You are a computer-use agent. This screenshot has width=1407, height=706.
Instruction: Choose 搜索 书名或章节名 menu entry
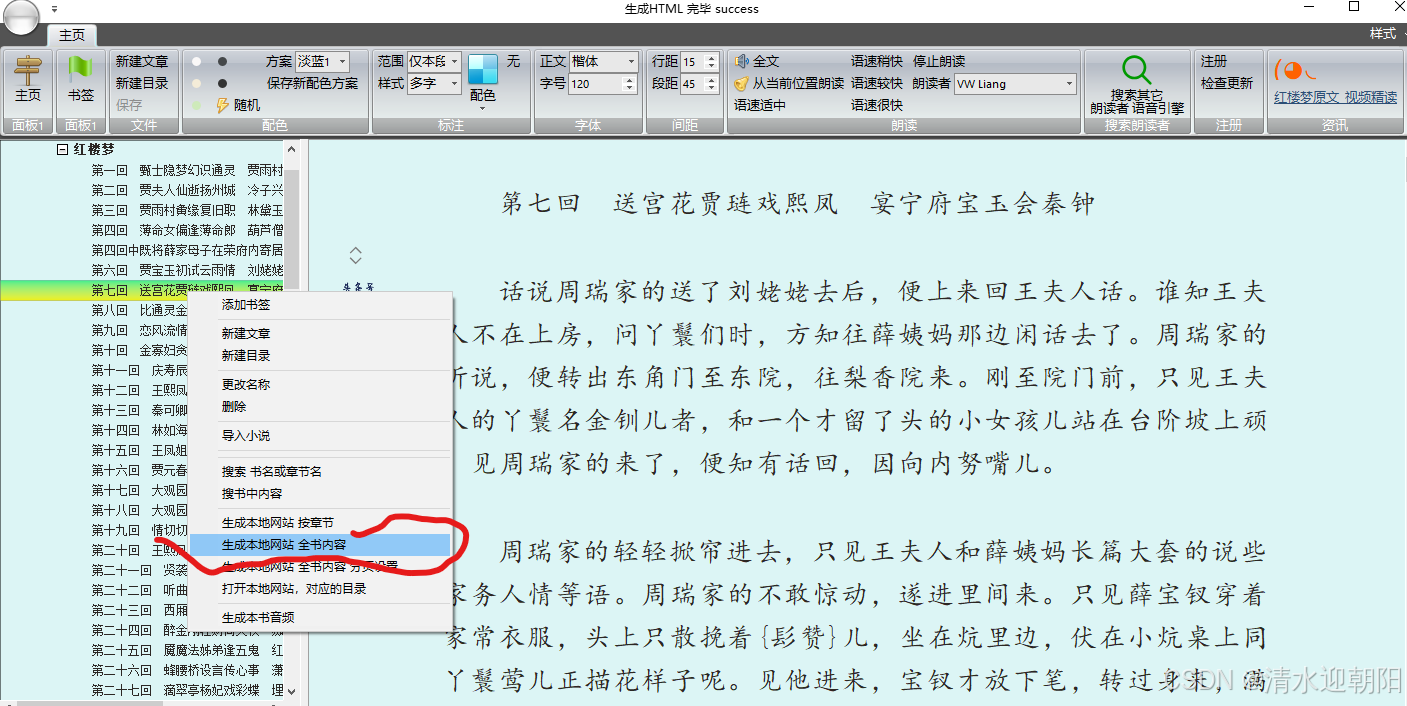[272, 471]
